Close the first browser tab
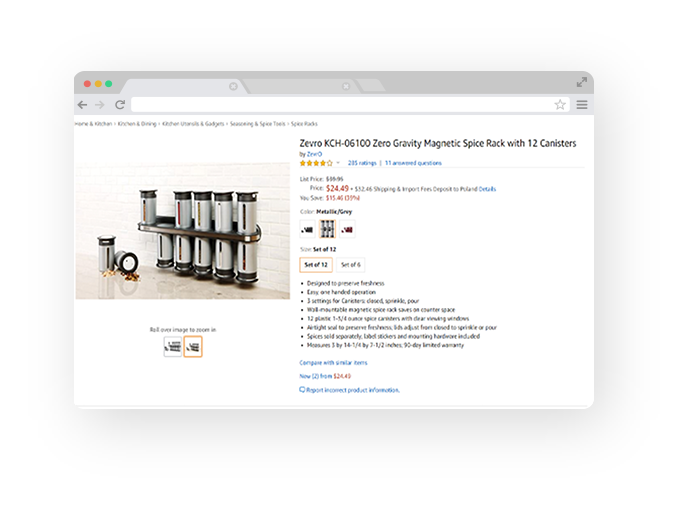Viewport: 688px width, 506px height. (233, 86)
